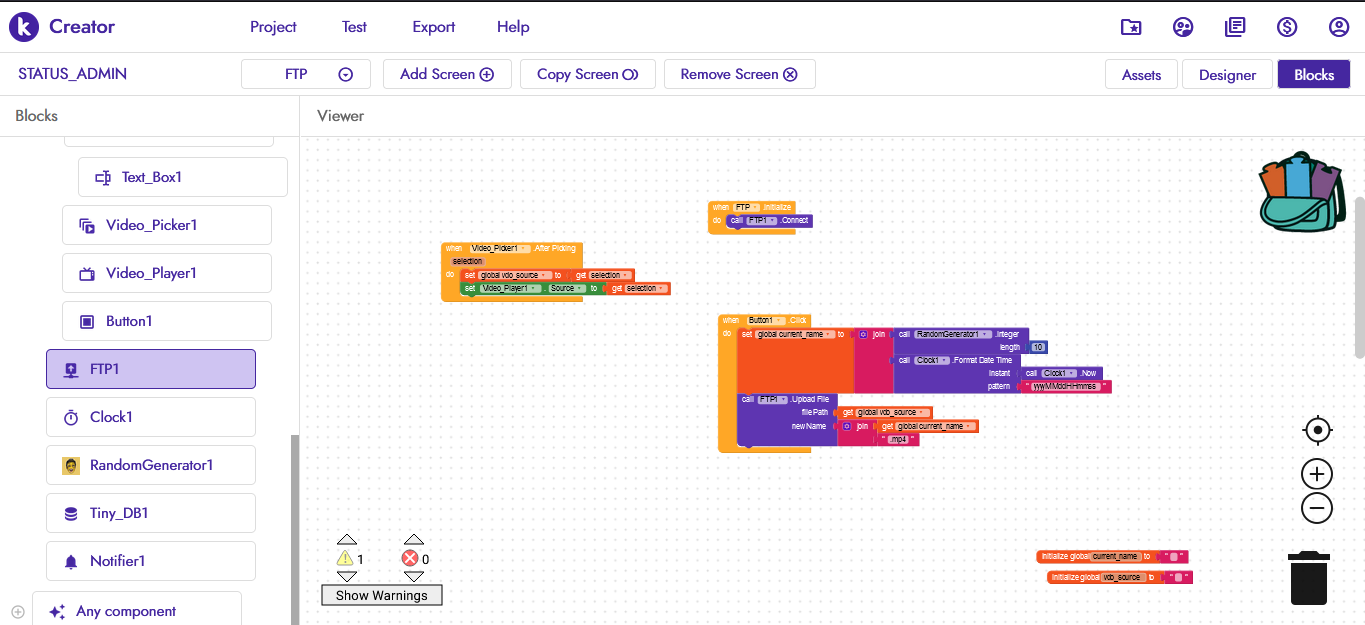The width and height of the screenshot is (1365, 625).
Task: Click the Show Warnings button
Action: pyautogui.click(x=381, y=595)
